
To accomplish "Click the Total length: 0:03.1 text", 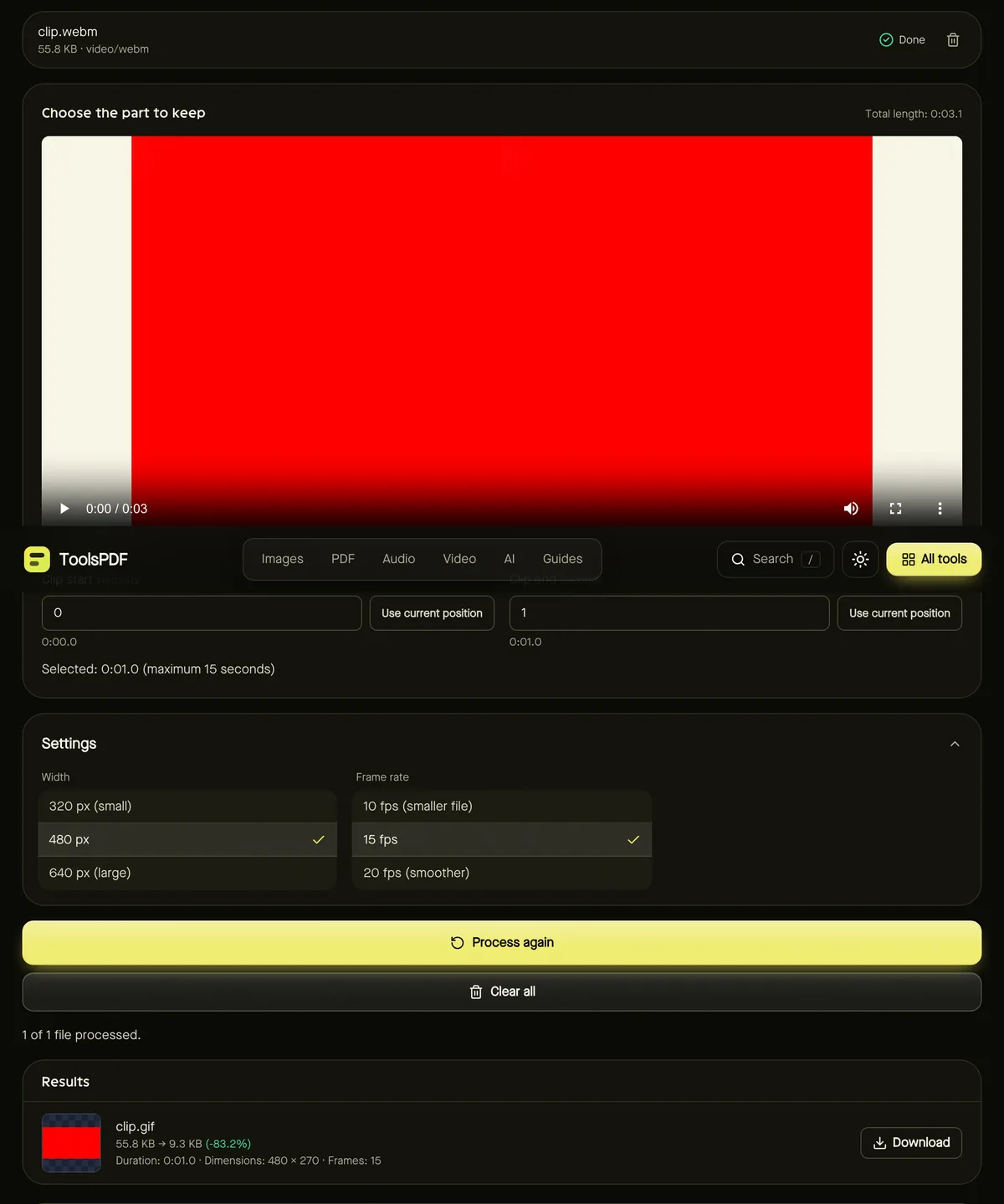I will pyautogui.click(x=914, y=114).
